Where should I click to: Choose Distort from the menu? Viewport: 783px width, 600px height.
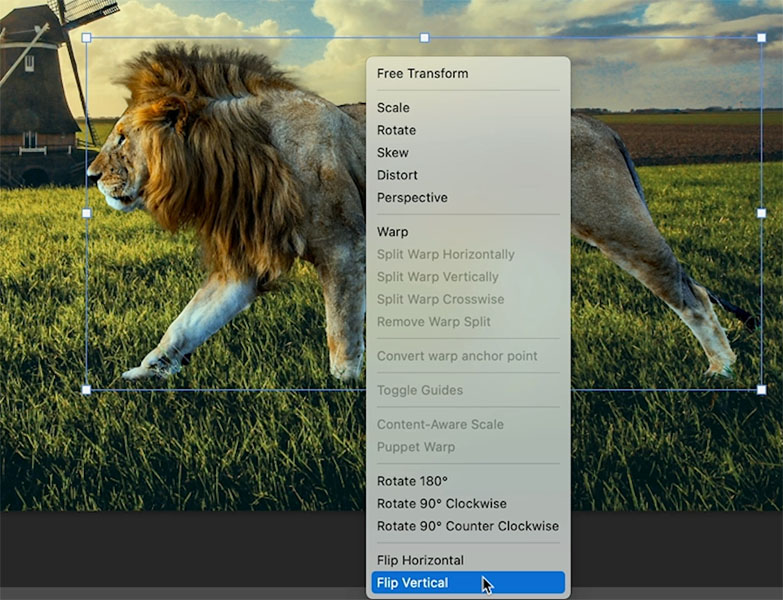tap(468, 175)
